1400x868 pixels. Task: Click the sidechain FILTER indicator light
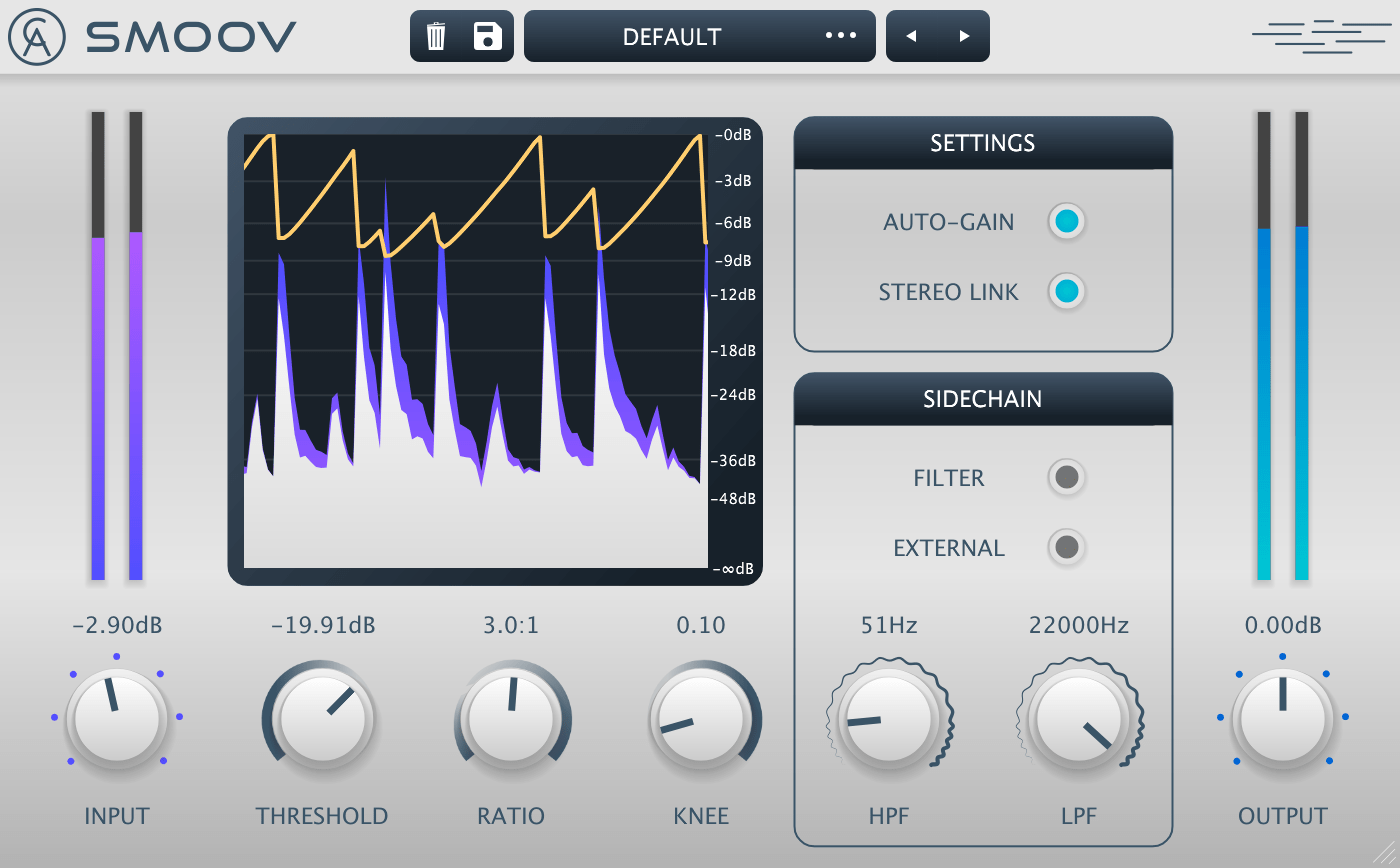1066,478
